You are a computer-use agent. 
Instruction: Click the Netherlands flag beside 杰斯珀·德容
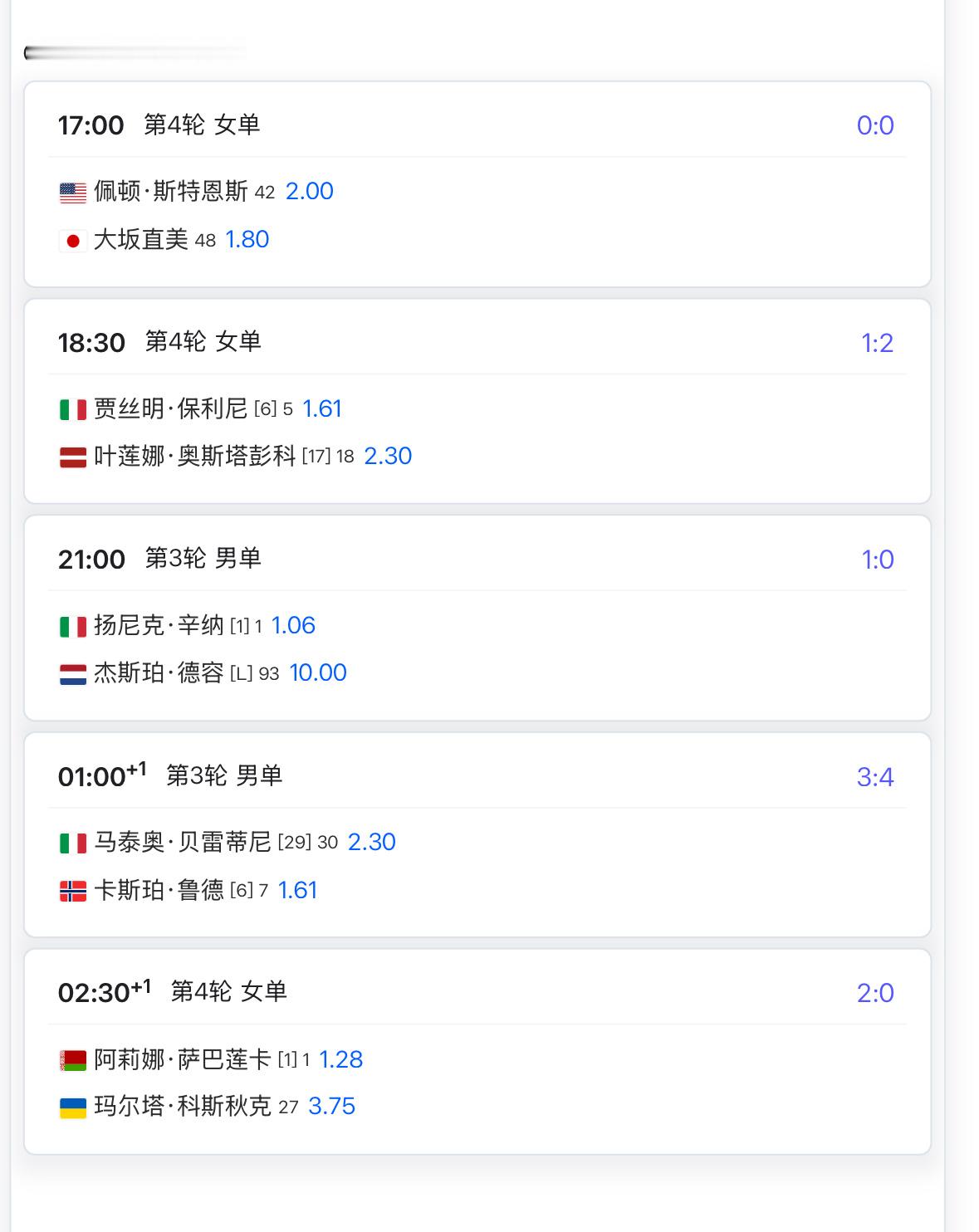point(73,674)
